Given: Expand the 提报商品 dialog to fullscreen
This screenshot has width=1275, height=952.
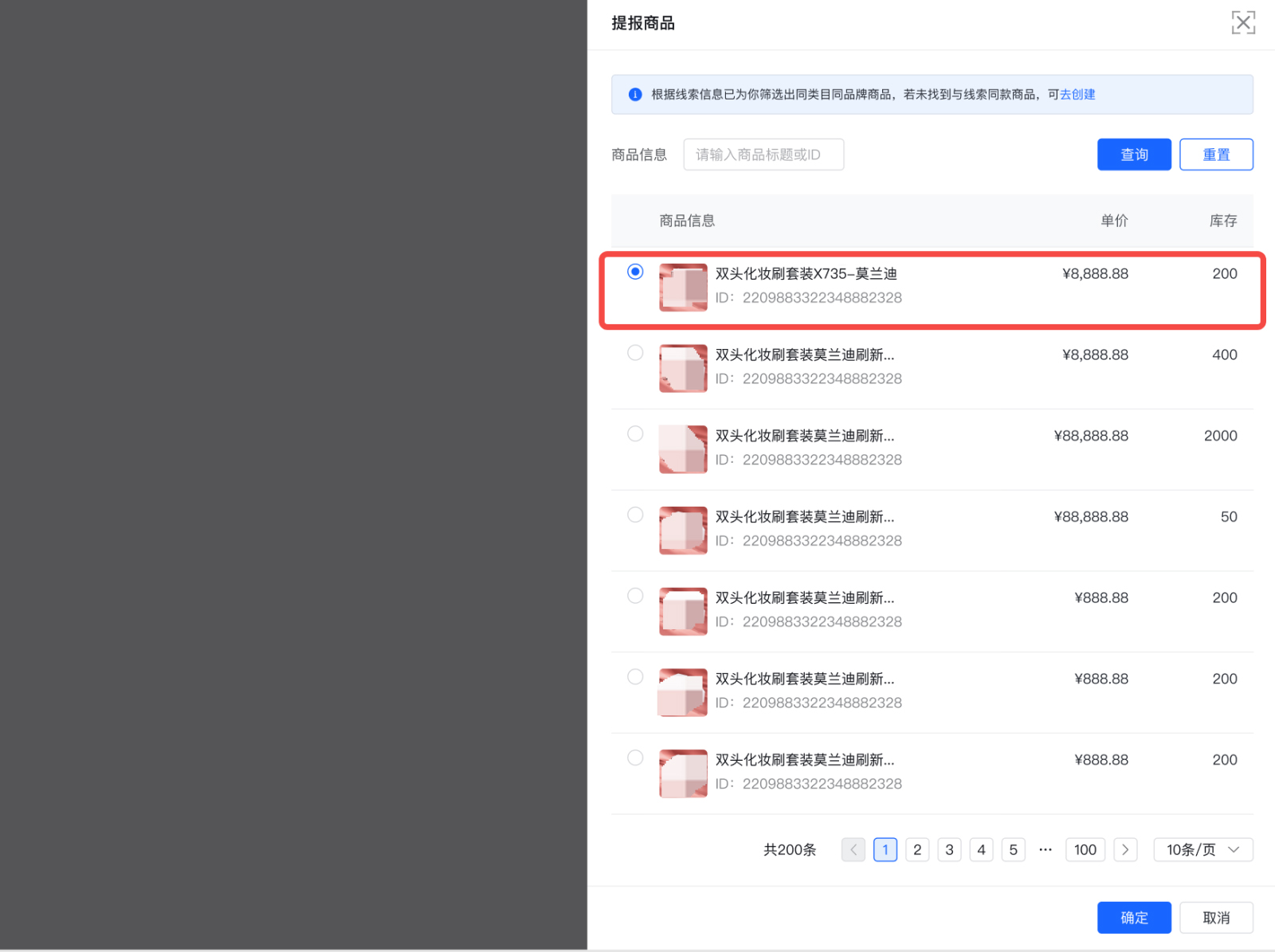Looking at the screenshot, I should point(1244,22).
